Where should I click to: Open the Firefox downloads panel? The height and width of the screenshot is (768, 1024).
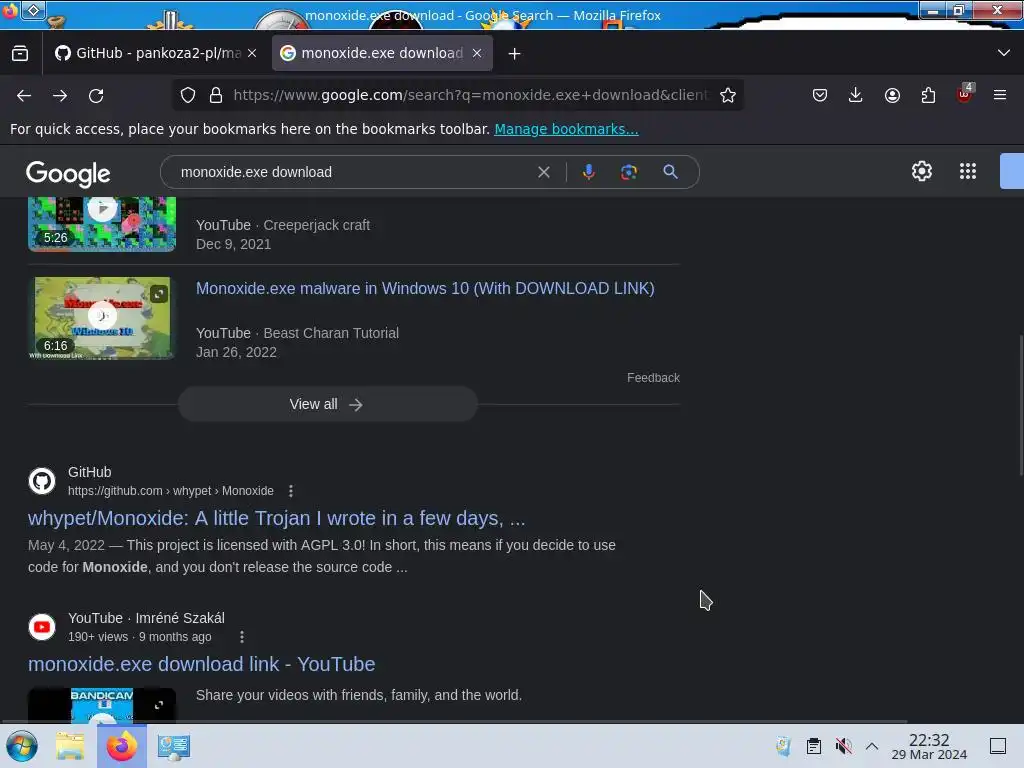[856, 95]
